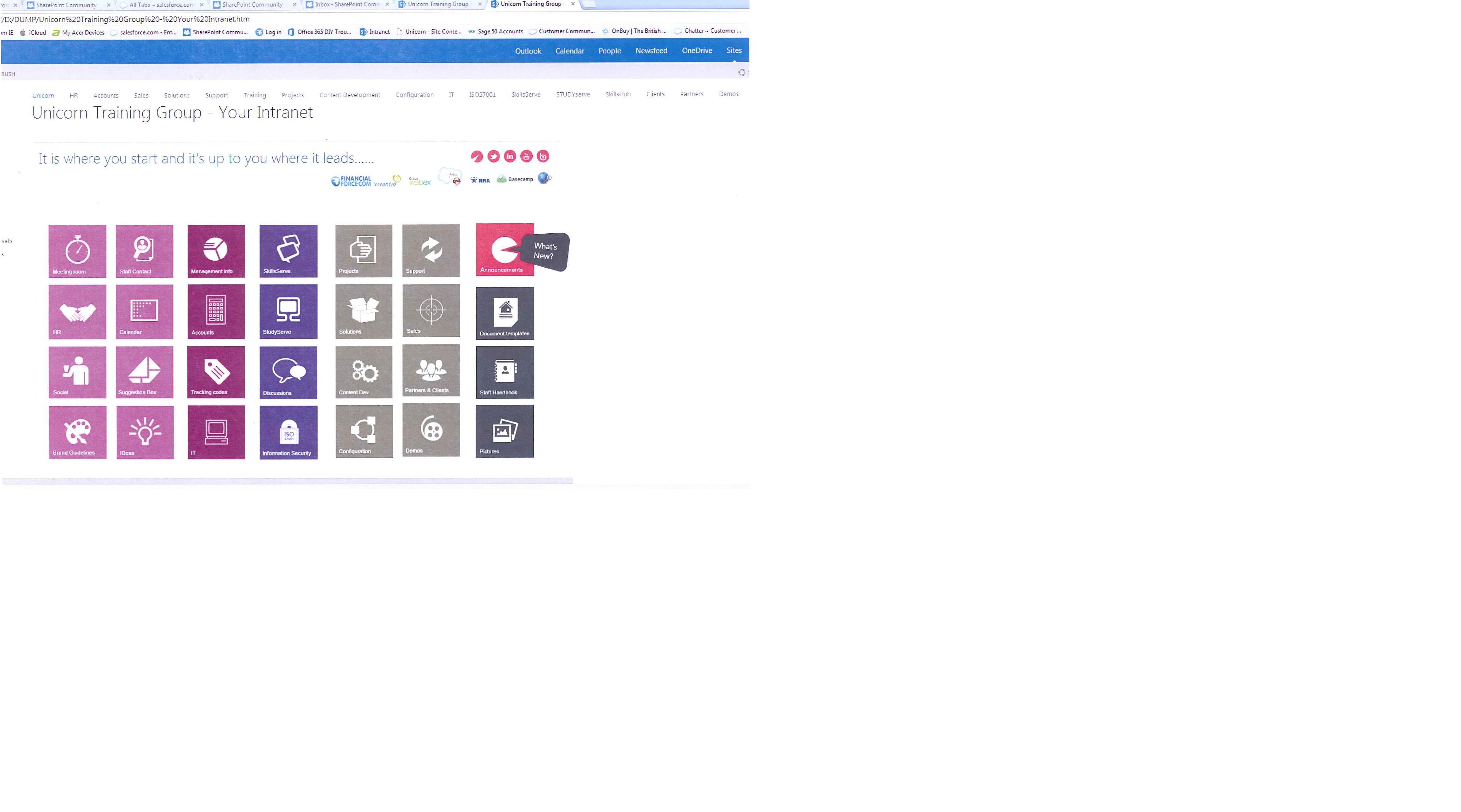Open the IT computer tile
Screen dimensions: 1461x812
pos(216,432)
